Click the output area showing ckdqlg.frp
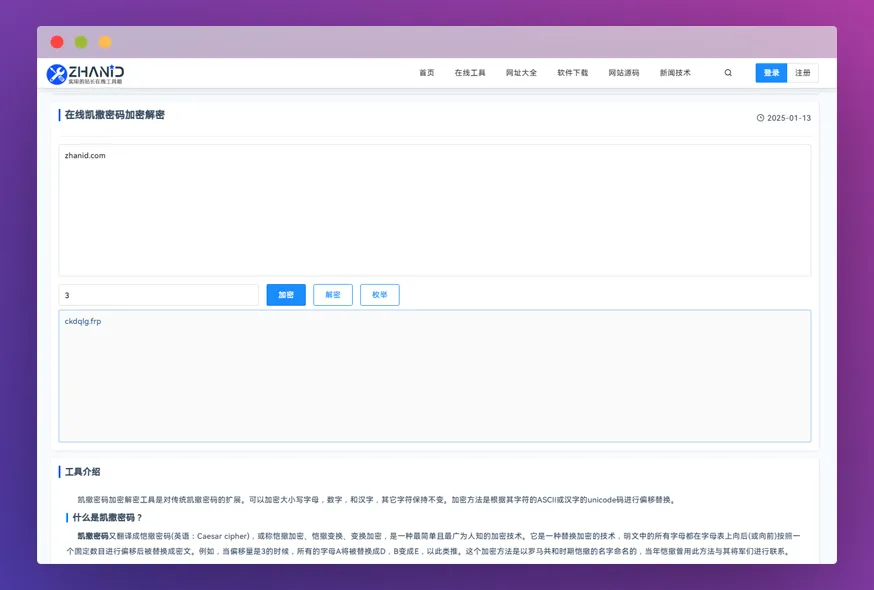The width and height of the screenshot is (874, 590). coord(435,376)
